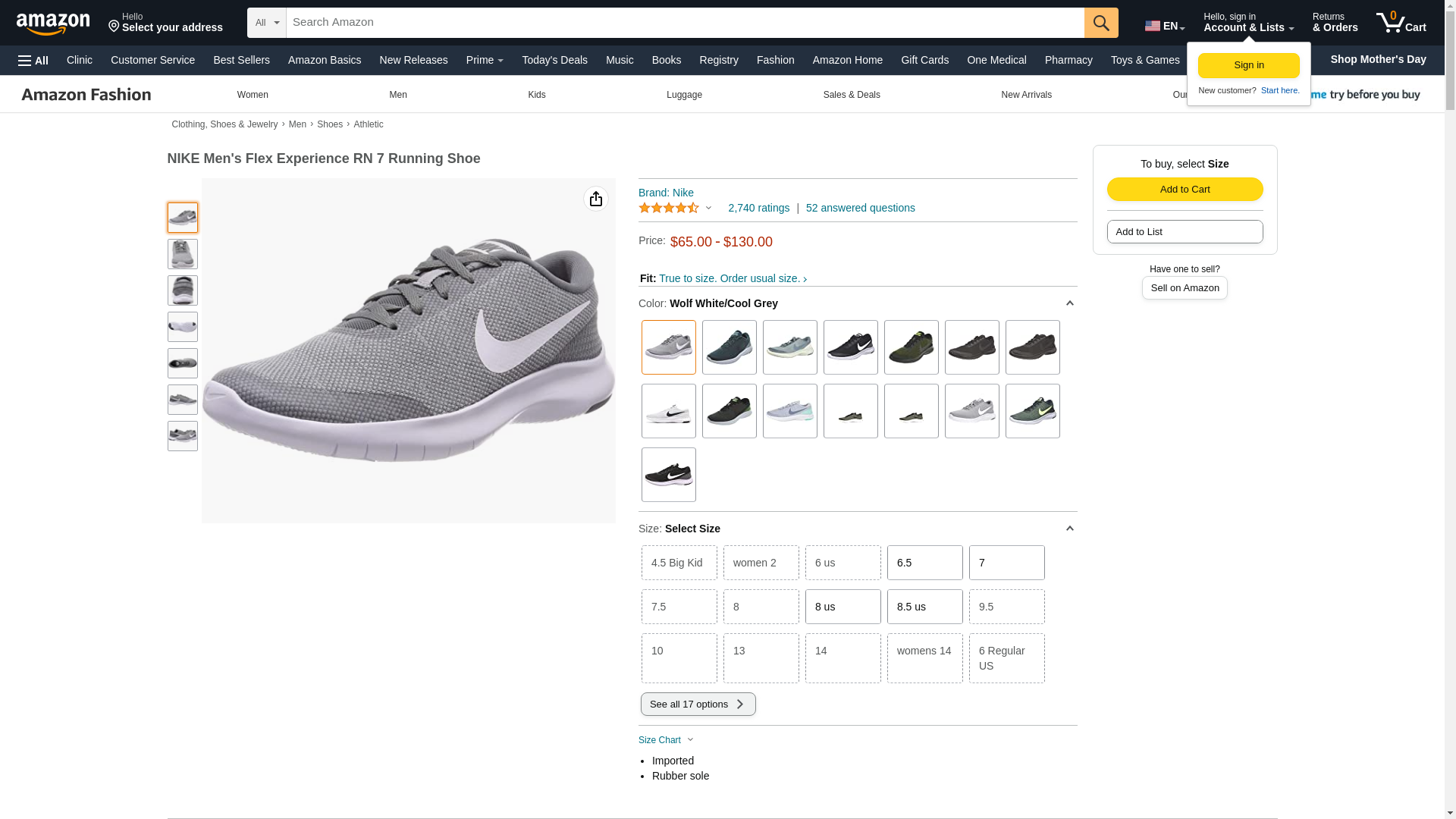Click the select your address location icon
Screen dimensions: 1456x819
[115, 27]
